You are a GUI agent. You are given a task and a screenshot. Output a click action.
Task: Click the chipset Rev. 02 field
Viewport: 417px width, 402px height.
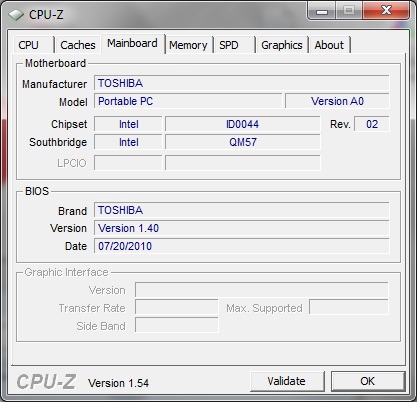pyautogui.click(x=372, y=124)
